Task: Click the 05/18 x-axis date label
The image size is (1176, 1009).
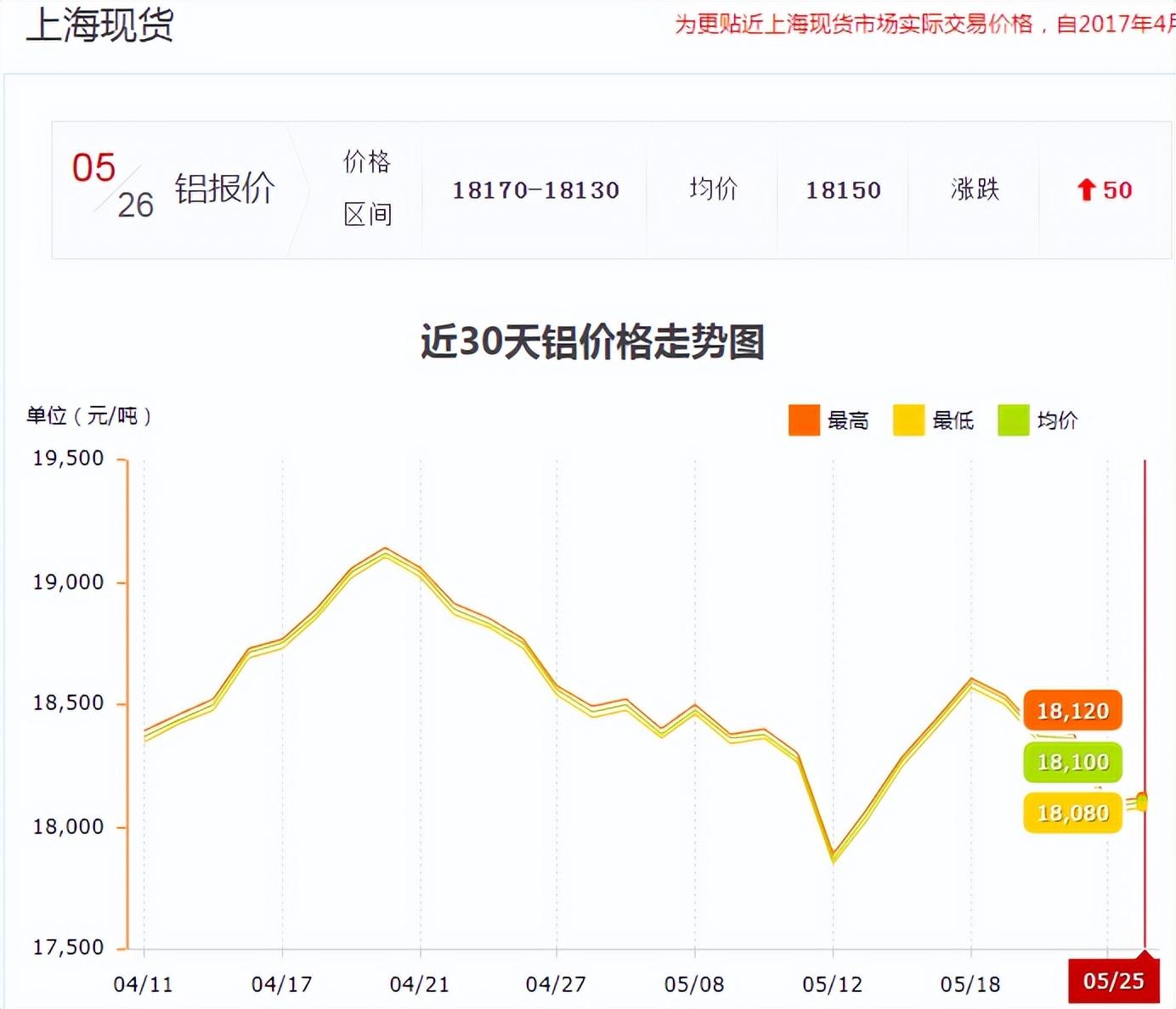Action: 970,984
